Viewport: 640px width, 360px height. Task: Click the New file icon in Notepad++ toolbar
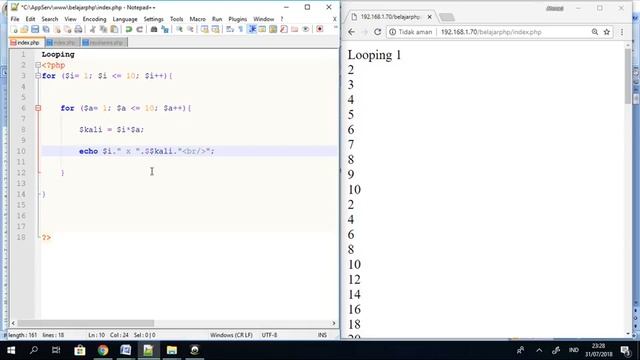pos(14,29)
